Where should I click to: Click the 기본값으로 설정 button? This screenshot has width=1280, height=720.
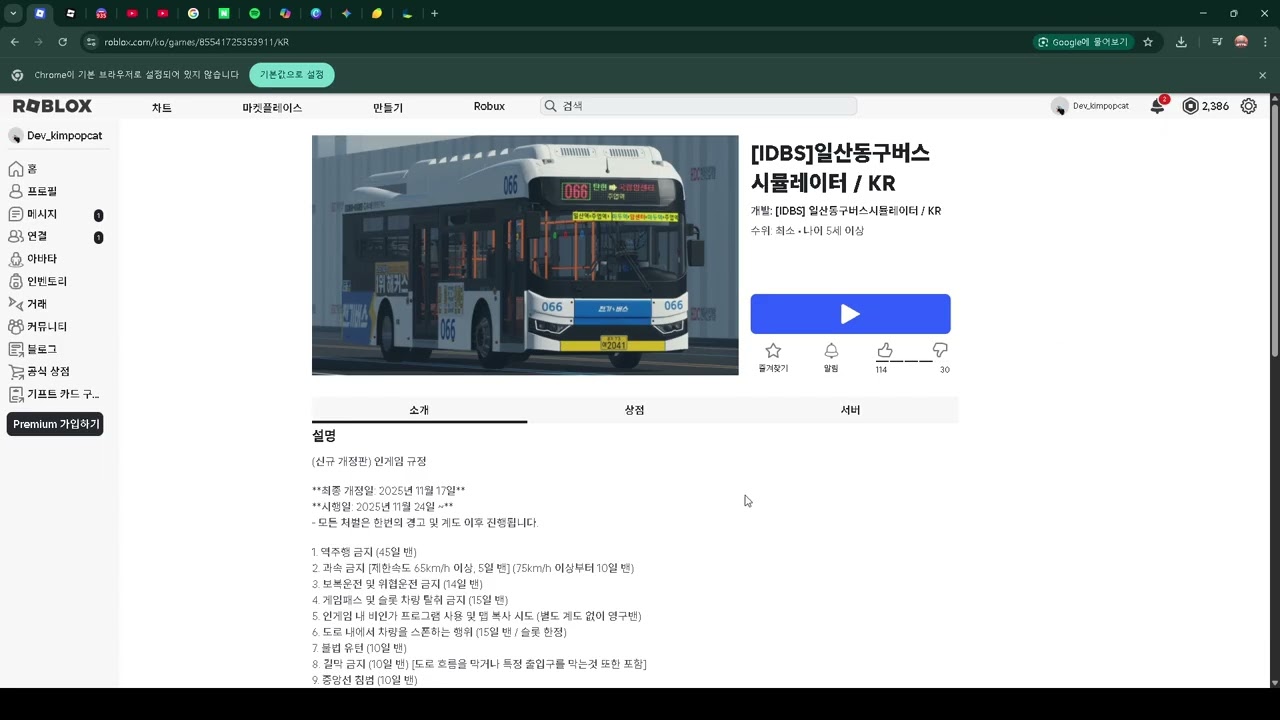292,75
